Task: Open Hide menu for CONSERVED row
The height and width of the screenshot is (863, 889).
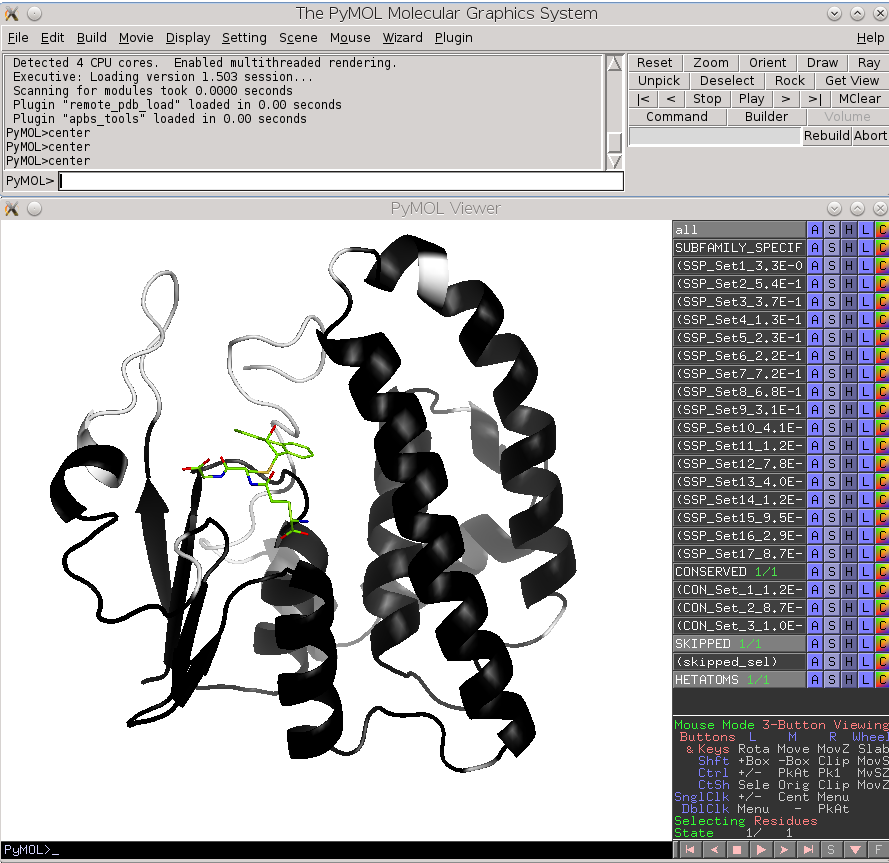Action: point(848,572)
